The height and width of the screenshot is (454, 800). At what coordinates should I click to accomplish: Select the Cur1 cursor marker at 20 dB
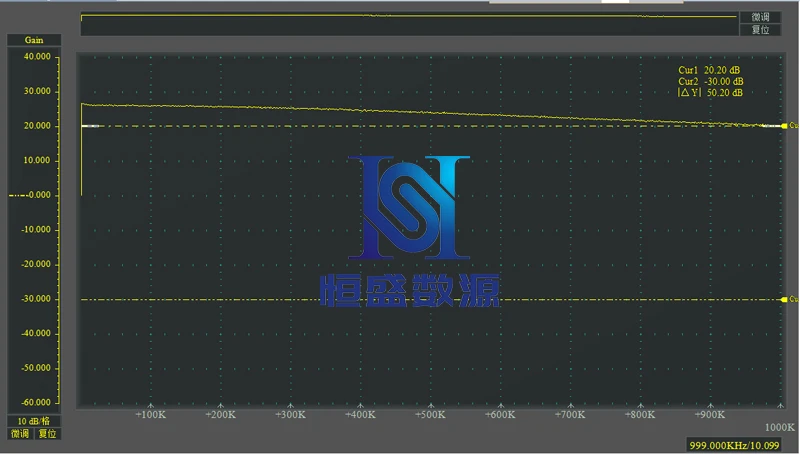tap(784, 125)
